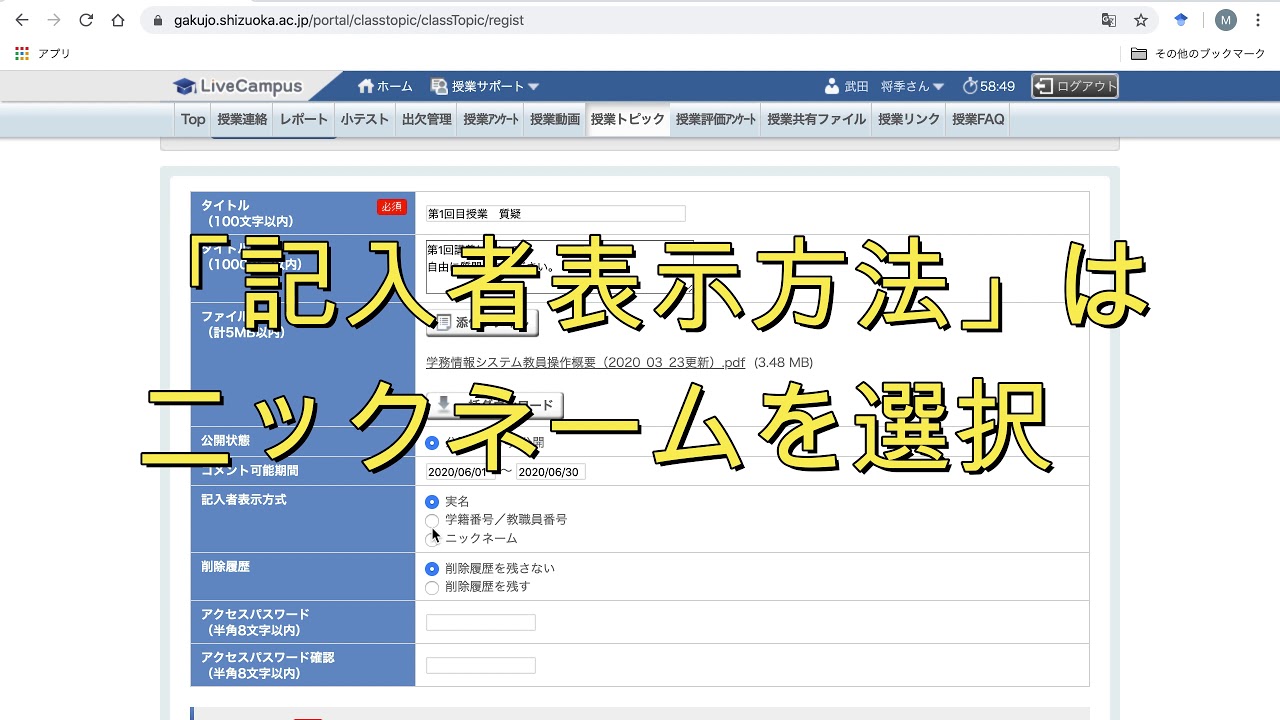Open the 授業共有ファイル tab
Screen dimensions: 1280x720
point(817,119)
